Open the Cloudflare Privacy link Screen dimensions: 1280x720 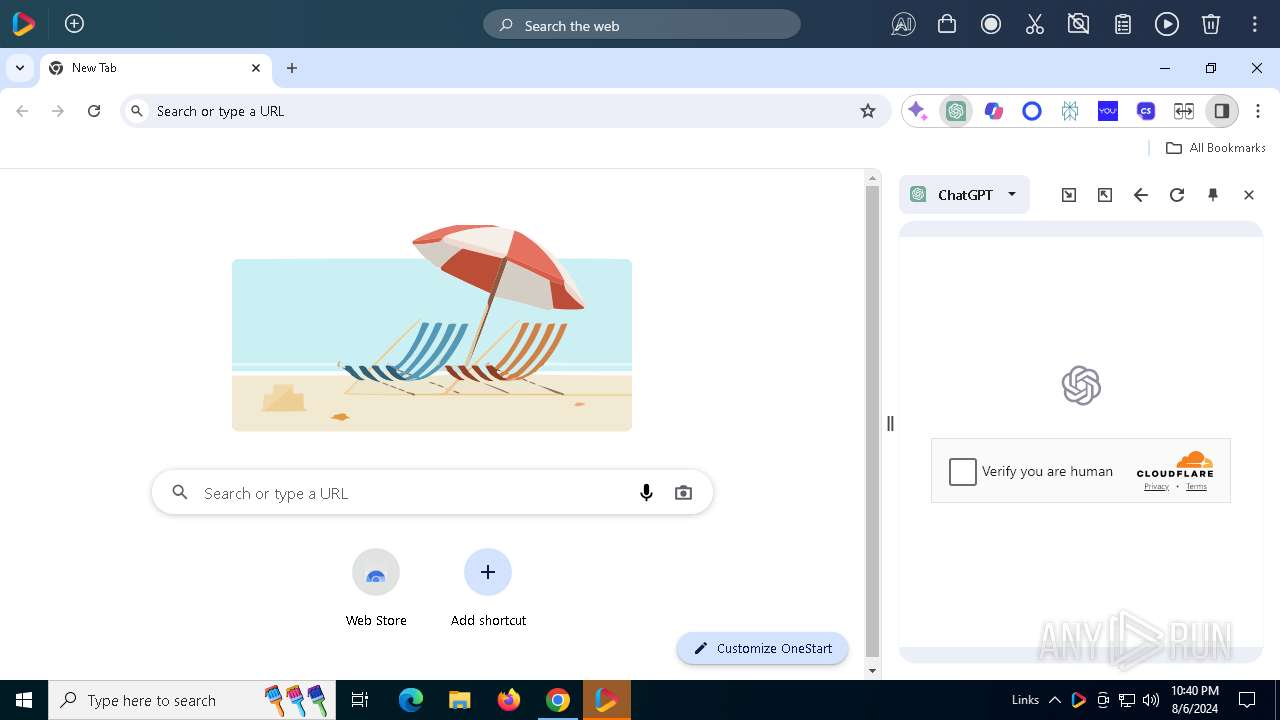[x=1157, y=487]
